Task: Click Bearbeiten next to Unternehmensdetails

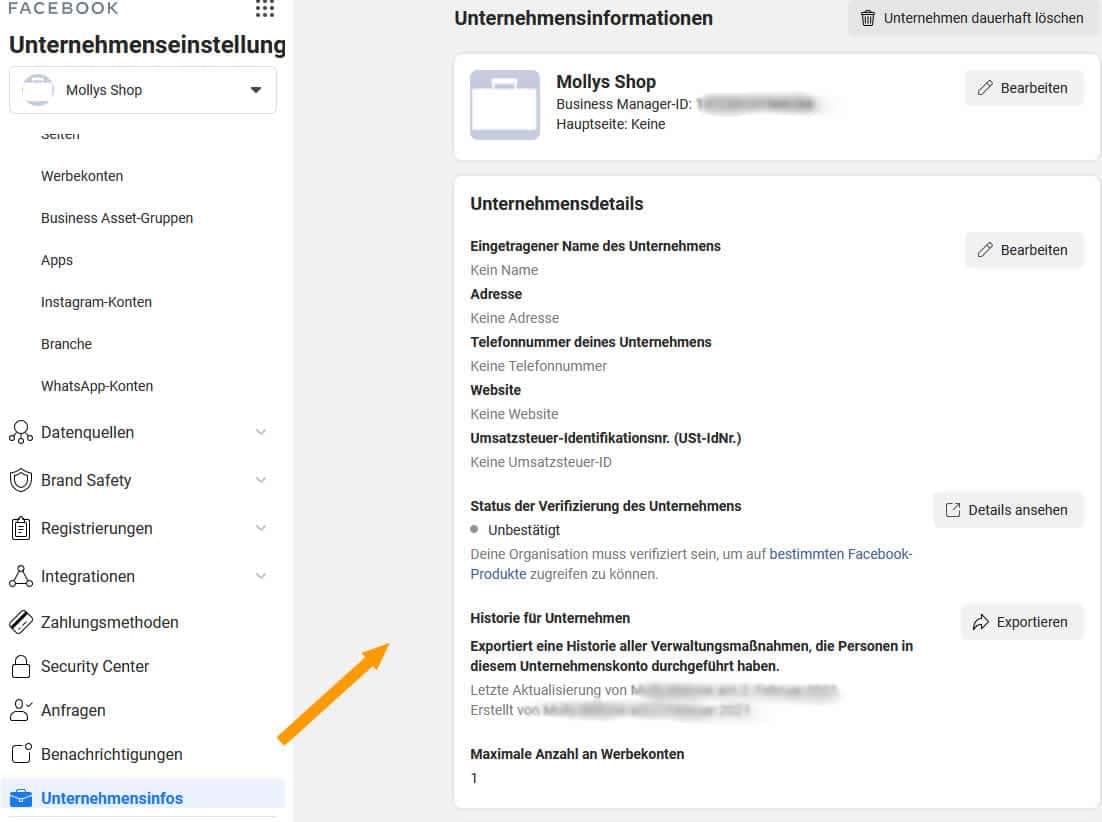Action: [x=1023, y=250]
